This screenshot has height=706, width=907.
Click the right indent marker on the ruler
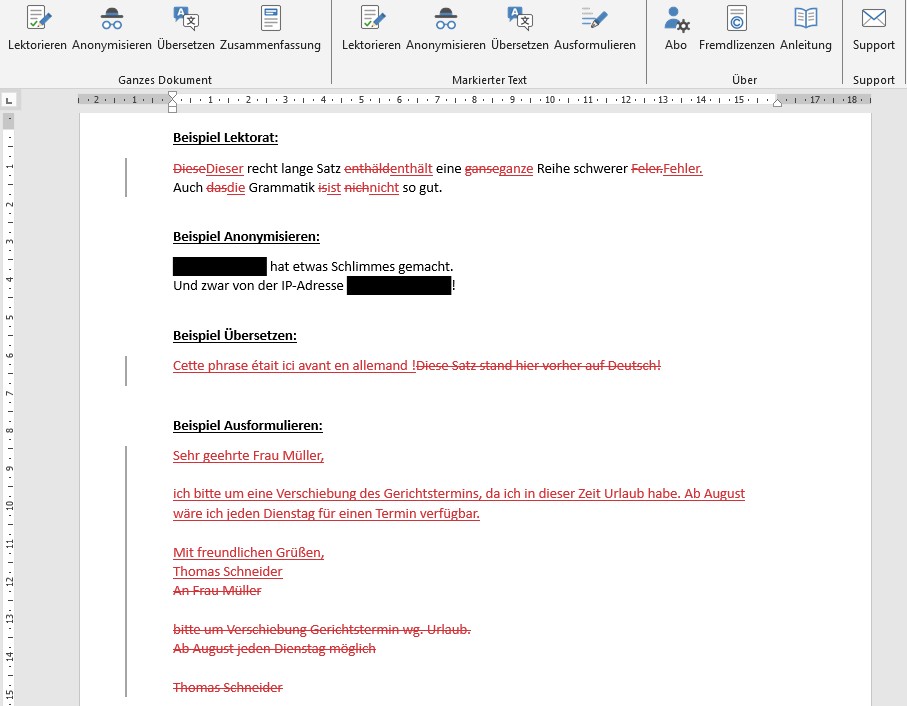(x=778, y=103)
